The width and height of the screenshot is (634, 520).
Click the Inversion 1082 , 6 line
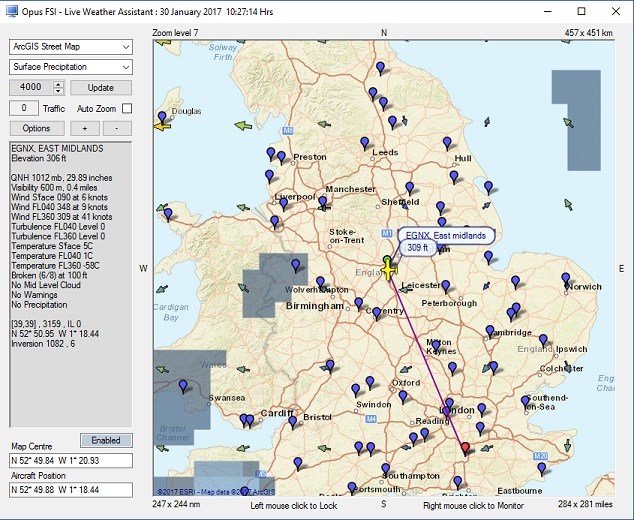tap(43, 344)
